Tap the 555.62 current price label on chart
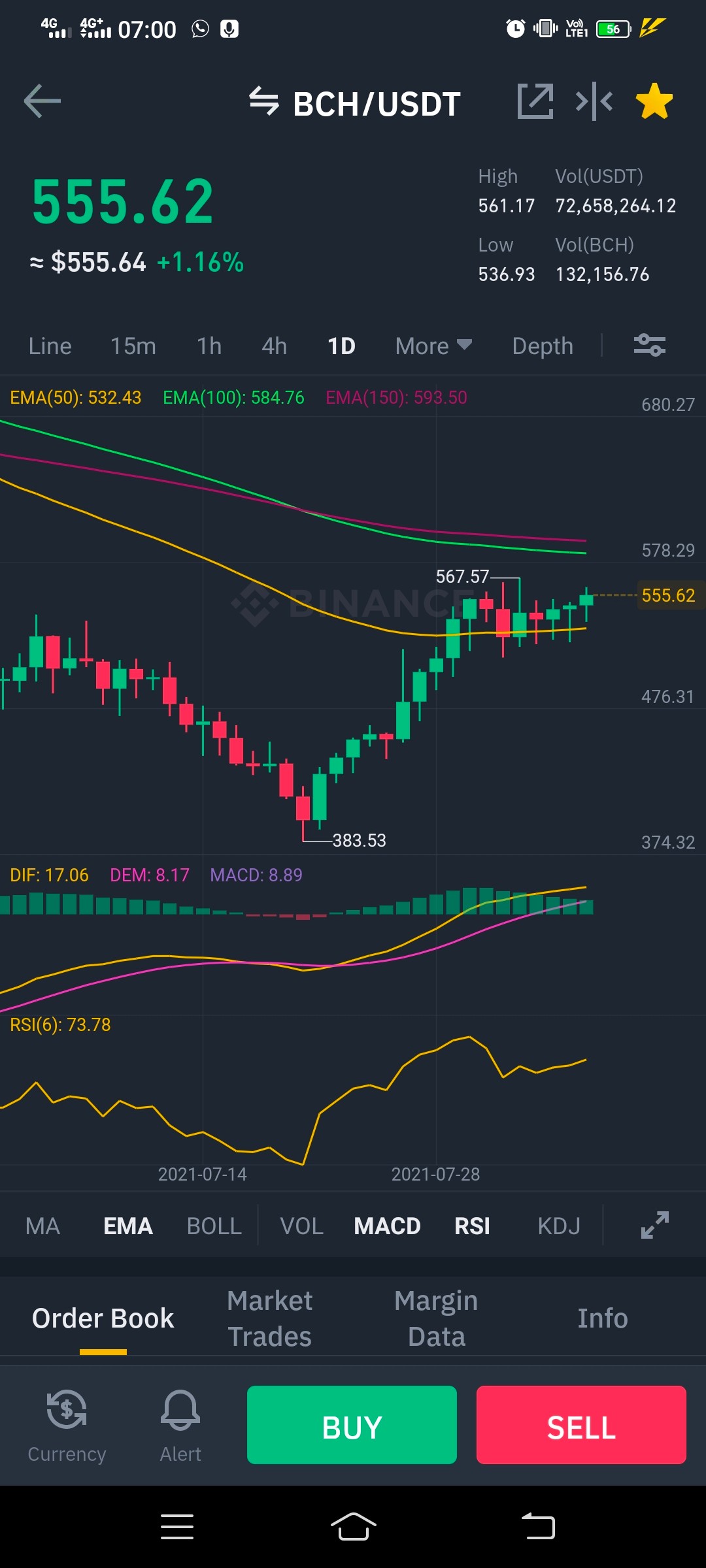 pos(669,595)
